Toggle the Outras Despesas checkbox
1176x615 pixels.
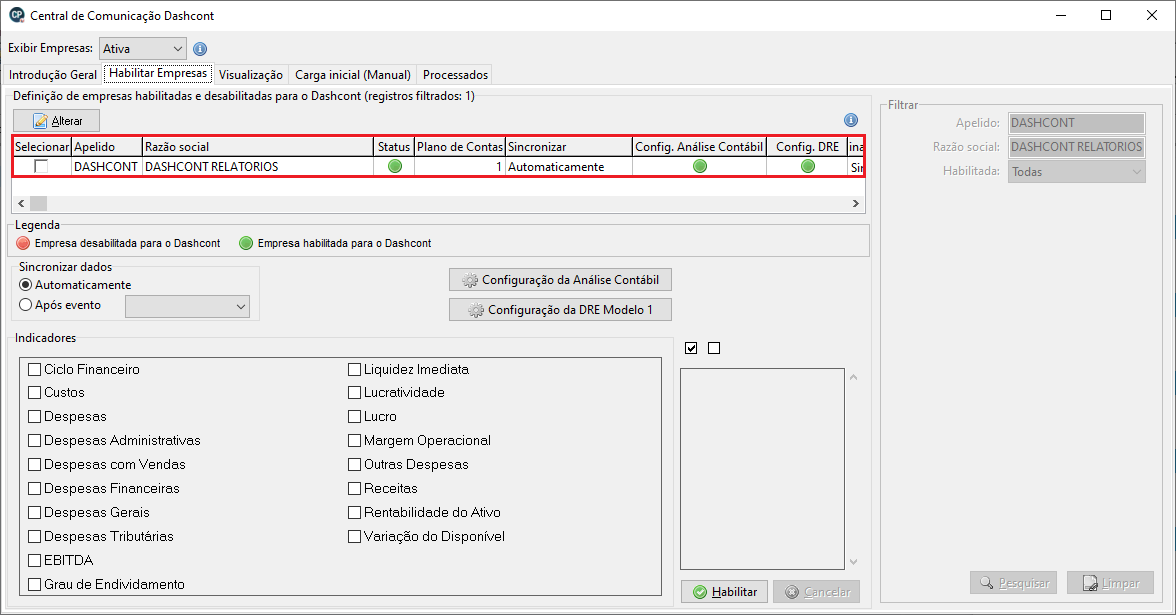click(355, 465)
